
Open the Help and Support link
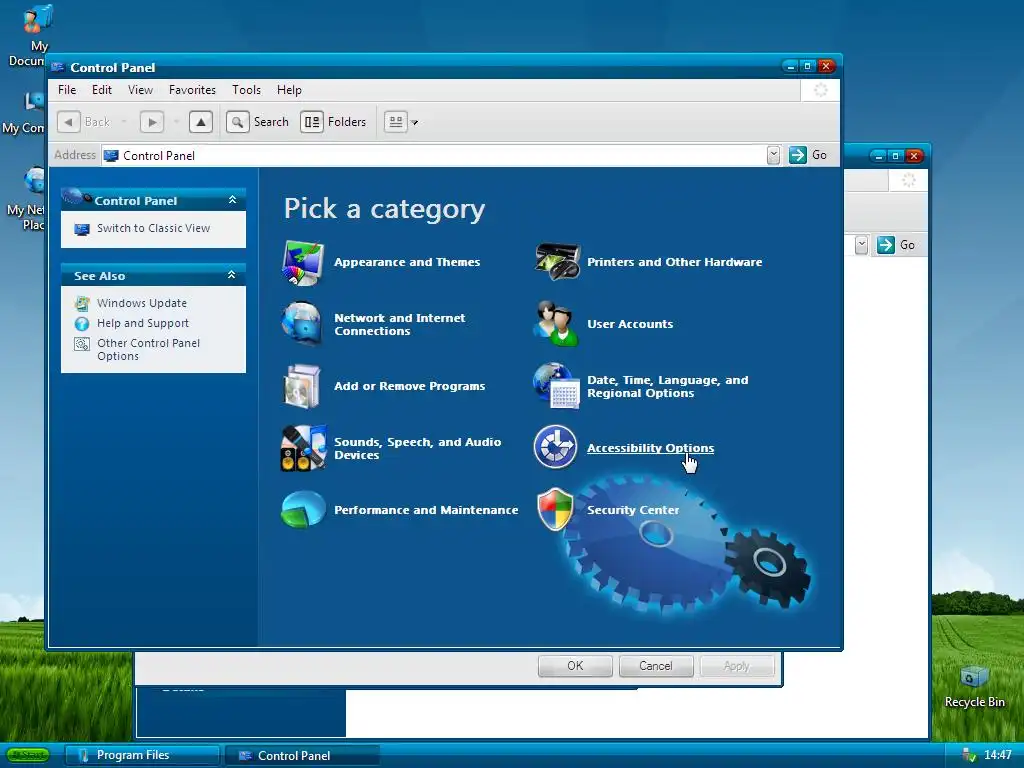[142, 323]
